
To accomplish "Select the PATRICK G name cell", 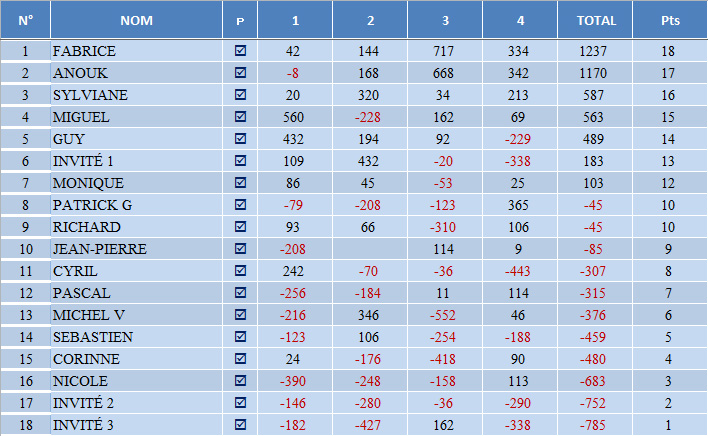I will pyautogui.click(x=136, y=205).
